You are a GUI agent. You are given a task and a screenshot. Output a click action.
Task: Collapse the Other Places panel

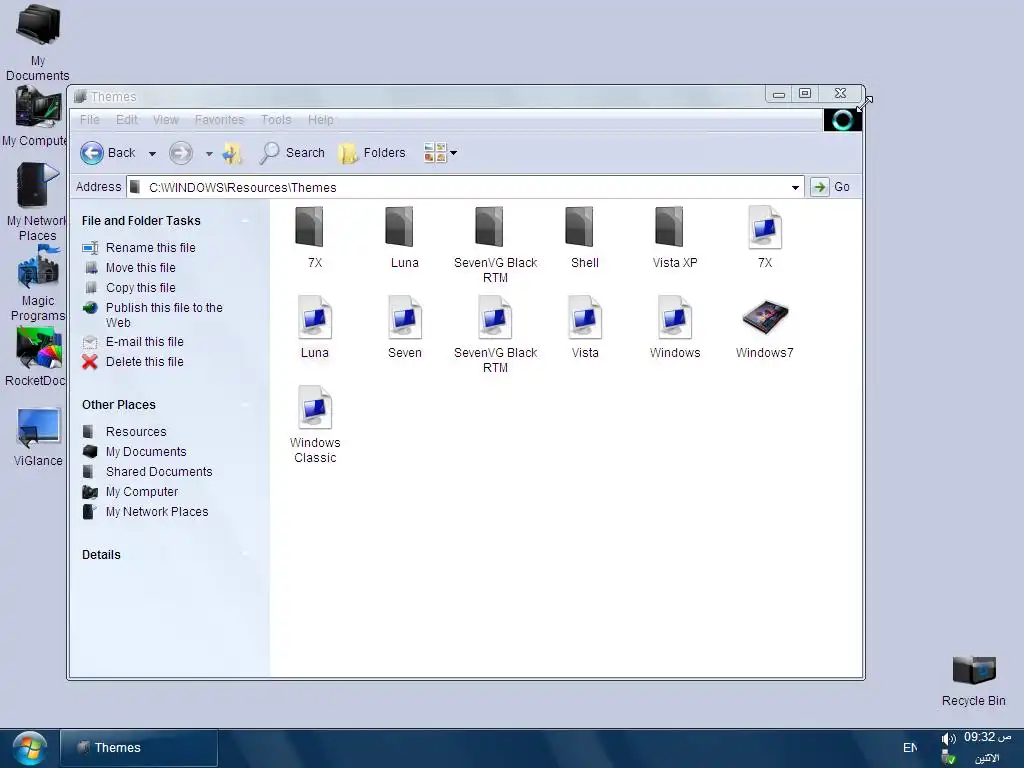tap(246, 405)
